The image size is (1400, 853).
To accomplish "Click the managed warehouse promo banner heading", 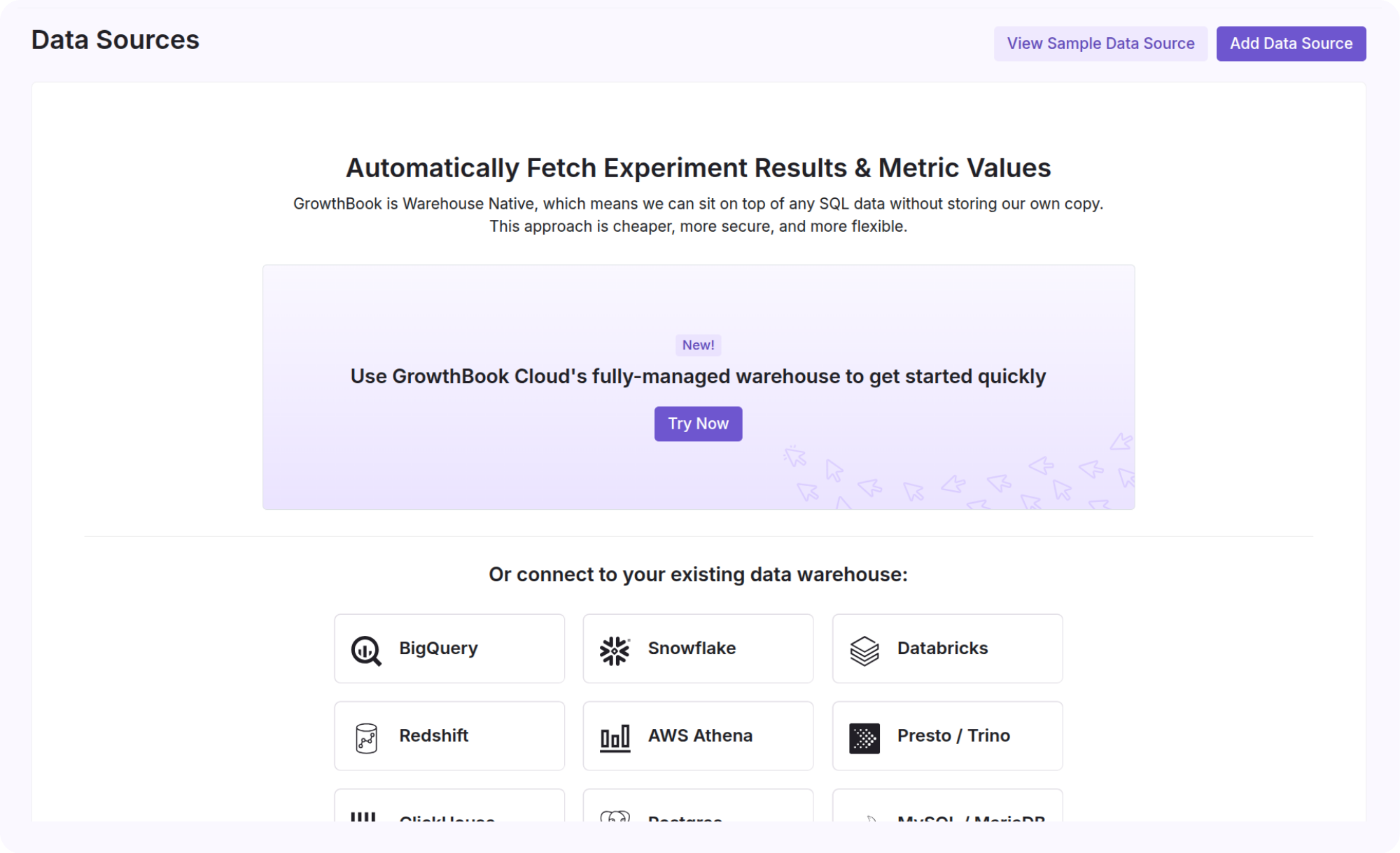I will pyautogui.click(x=698, y=377).
